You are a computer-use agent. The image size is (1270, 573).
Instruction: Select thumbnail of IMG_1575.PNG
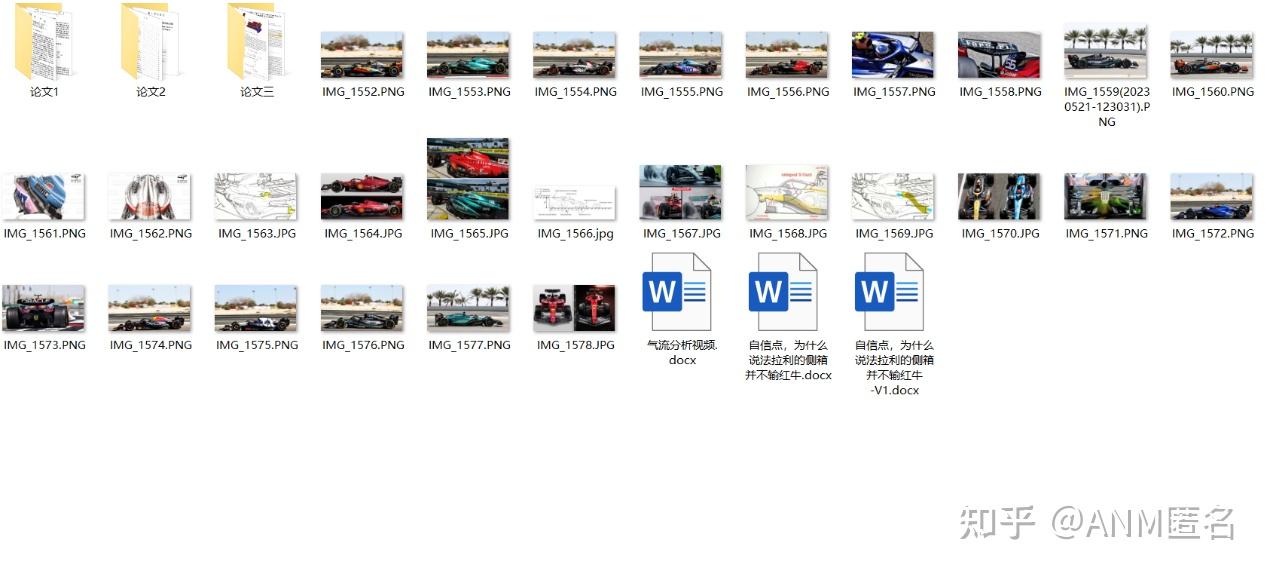tap(256, 308)
